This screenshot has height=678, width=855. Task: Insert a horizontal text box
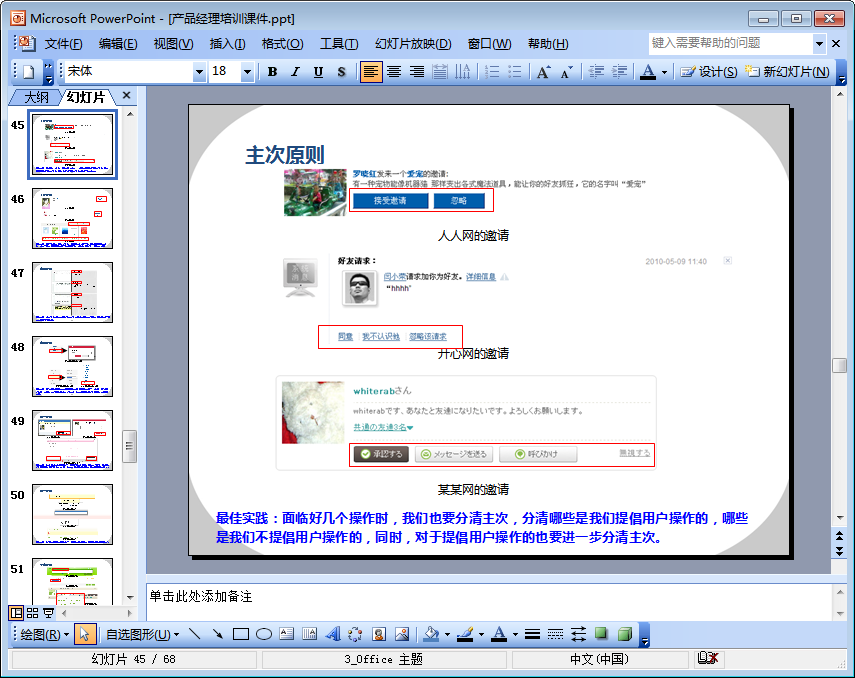click(x=287, y=634)
